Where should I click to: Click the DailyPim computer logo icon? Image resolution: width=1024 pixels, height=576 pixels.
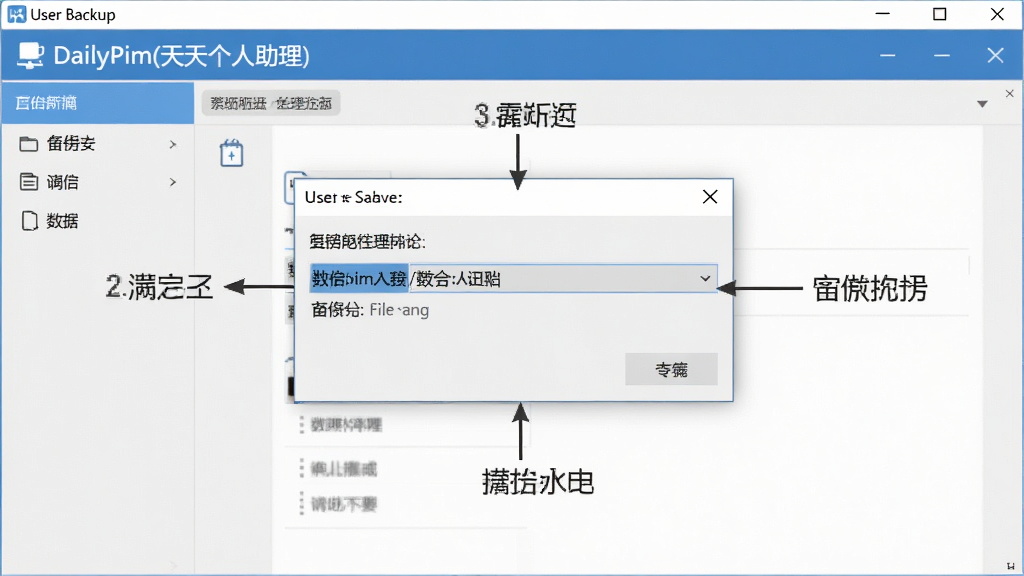[30, 56]
